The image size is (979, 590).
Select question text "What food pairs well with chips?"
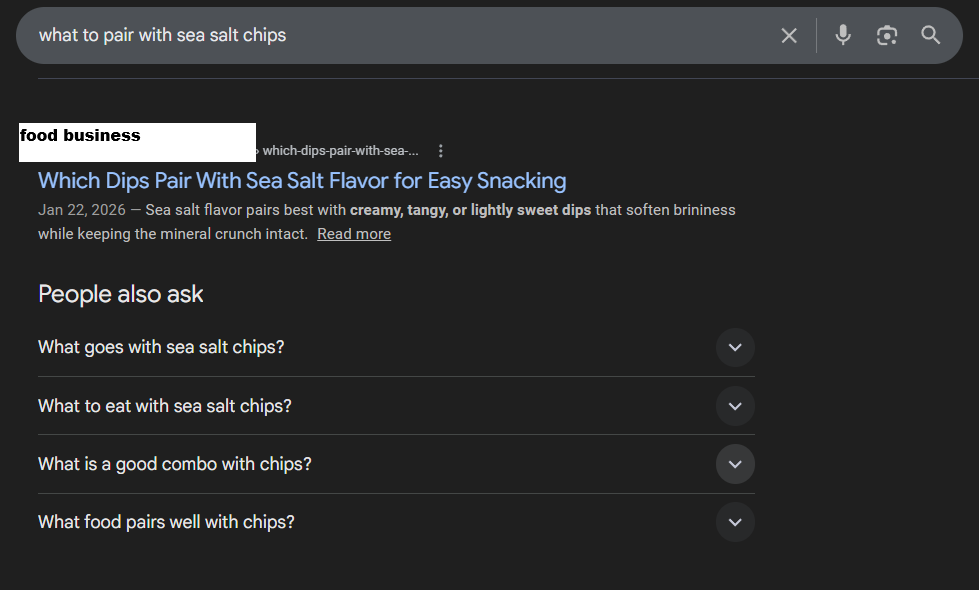166,522
